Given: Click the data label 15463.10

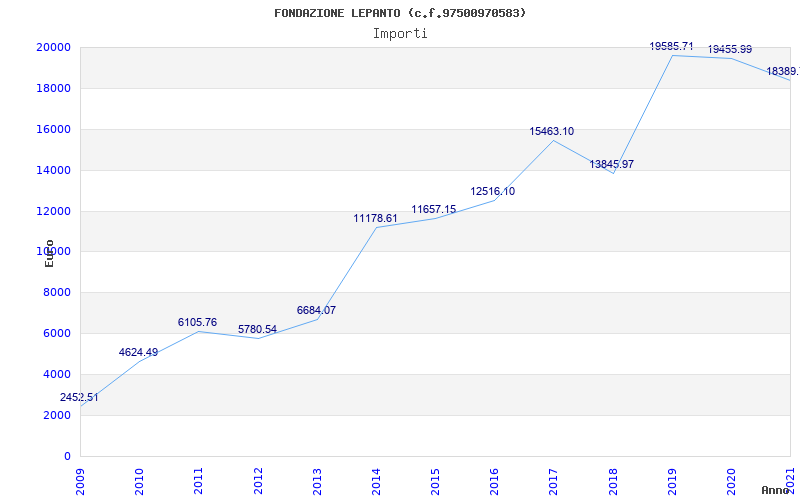Looking at the screenshot, I should tap(552, 131).
